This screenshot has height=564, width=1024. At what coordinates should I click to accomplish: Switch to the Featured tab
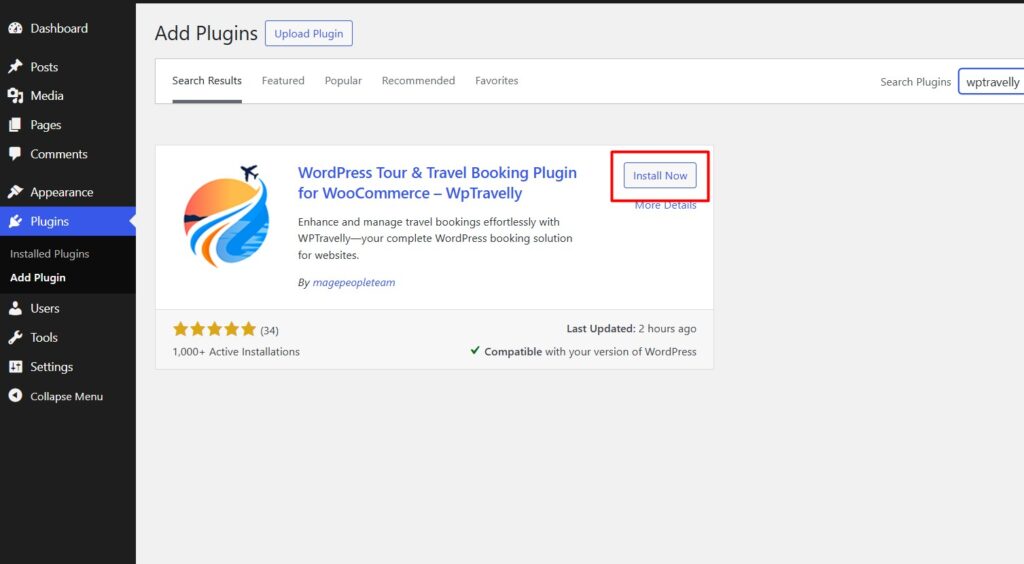283,81
